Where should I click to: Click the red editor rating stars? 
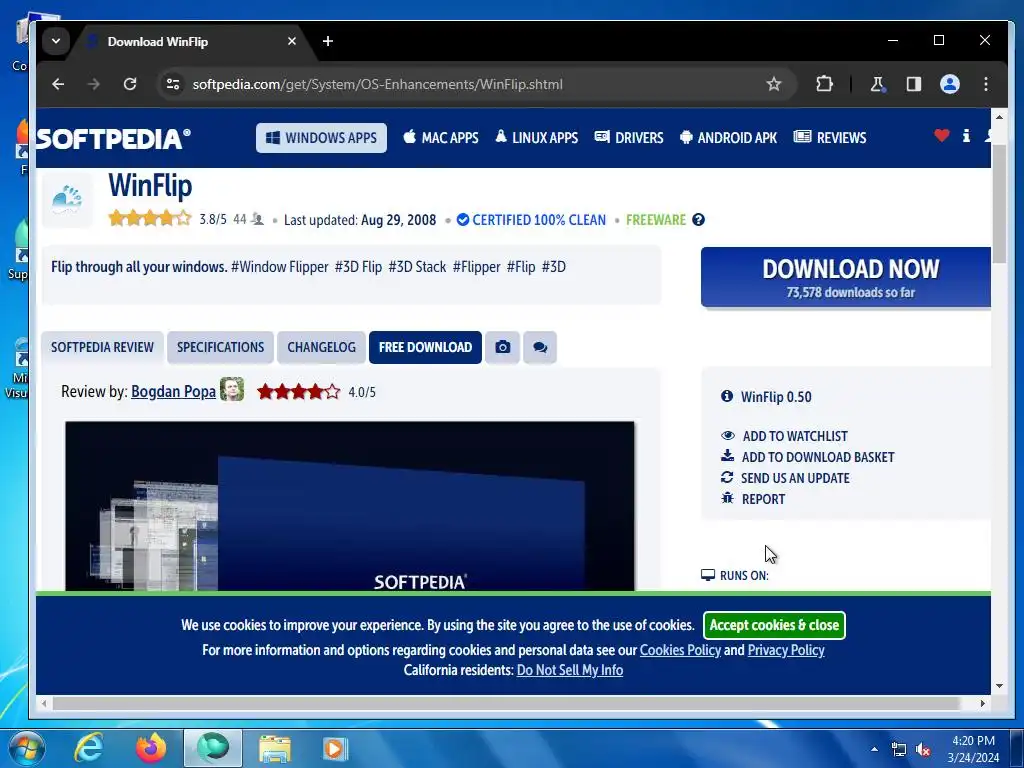pos(298,392)
